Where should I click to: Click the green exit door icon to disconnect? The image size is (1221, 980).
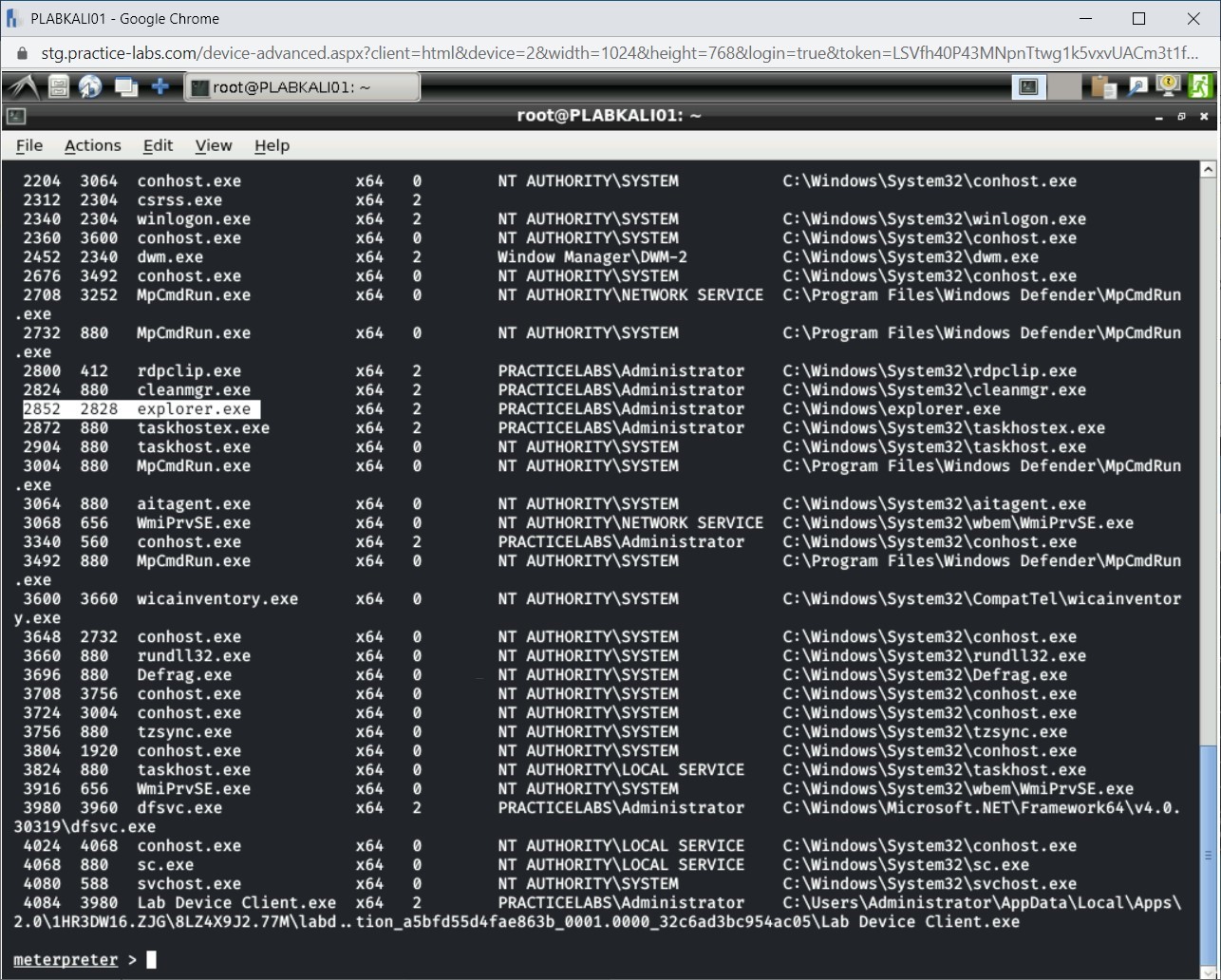click(1200, 85)
